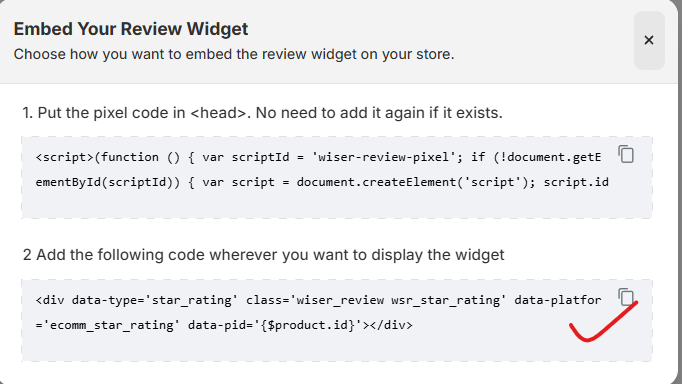Click the "='ecomm_star_rating'" code line
The height and width of the screenshot is (384, 682).
[224, 325]
